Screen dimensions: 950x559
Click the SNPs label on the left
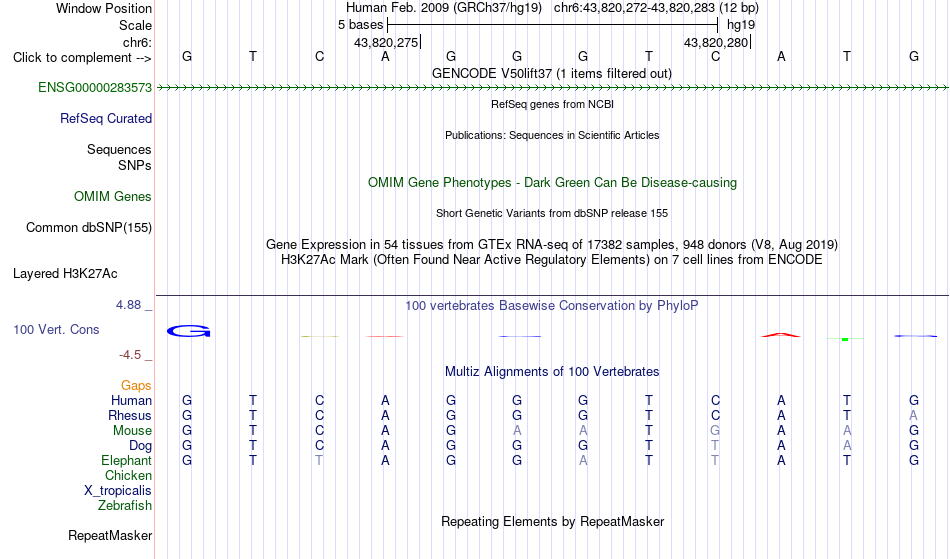(135, 165)
